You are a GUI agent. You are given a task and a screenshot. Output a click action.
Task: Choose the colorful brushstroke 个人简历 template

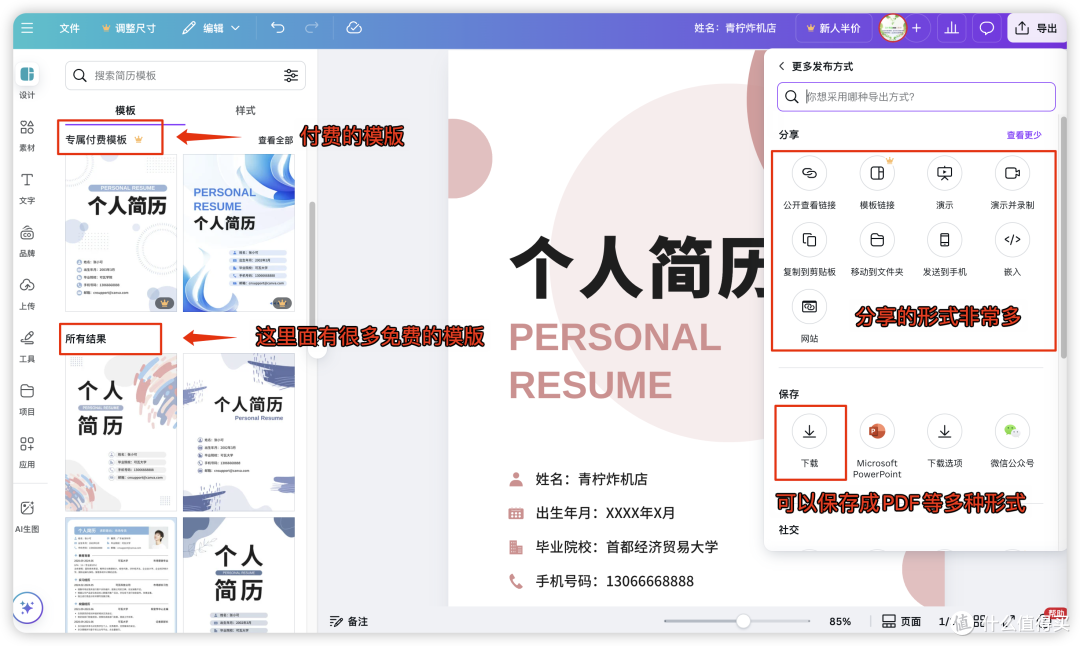point(121,432)
